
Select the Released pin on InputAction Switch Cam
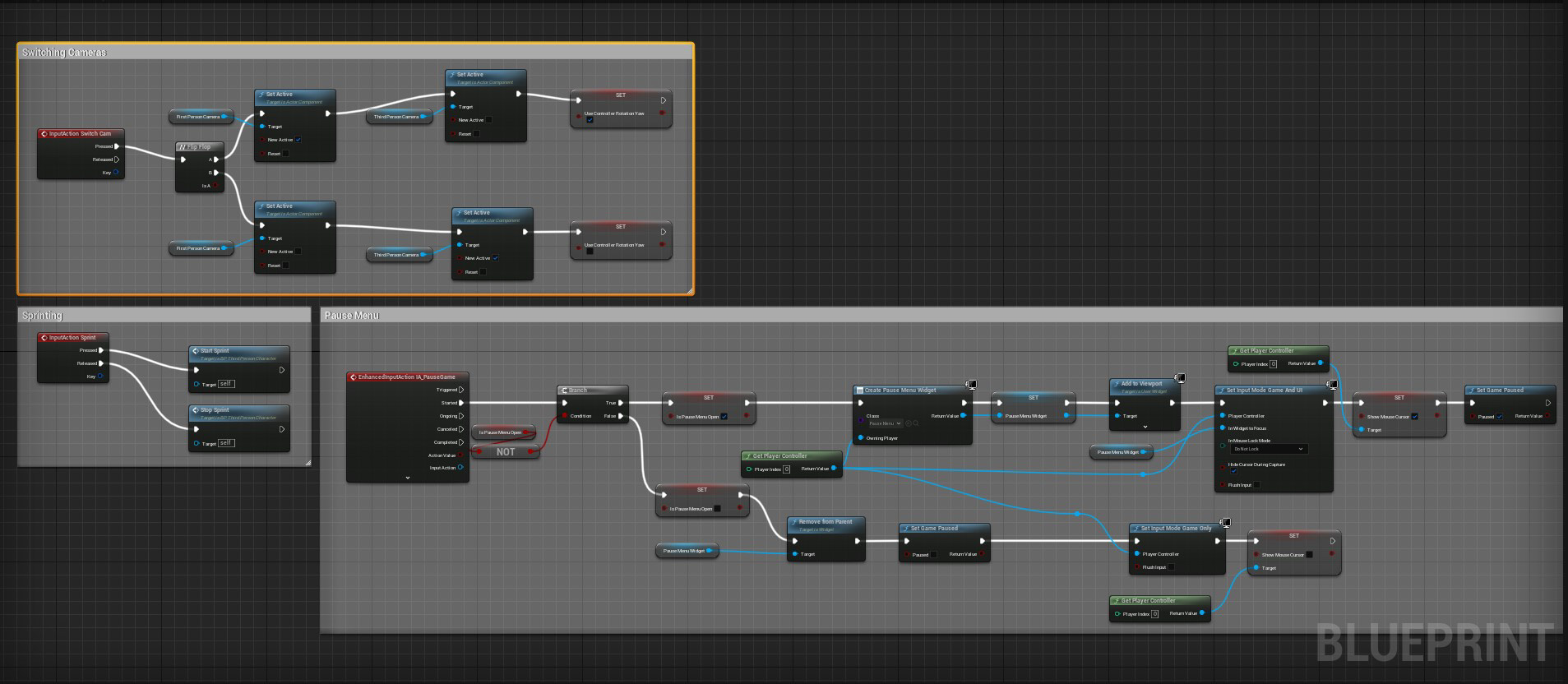coord(117,159)
